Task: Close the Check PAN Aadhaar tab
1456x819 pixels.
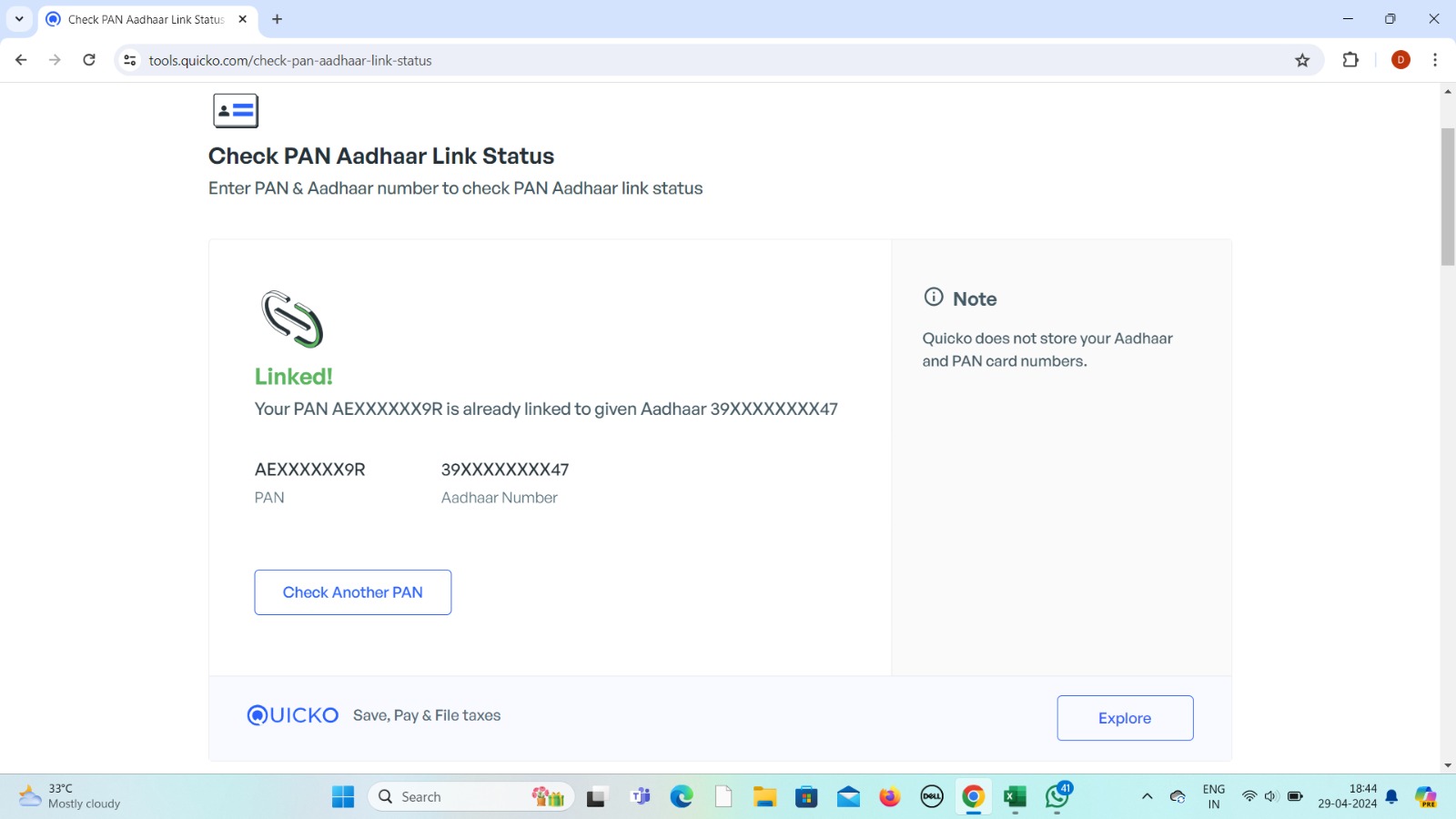Action: click(x=243, y=19)
